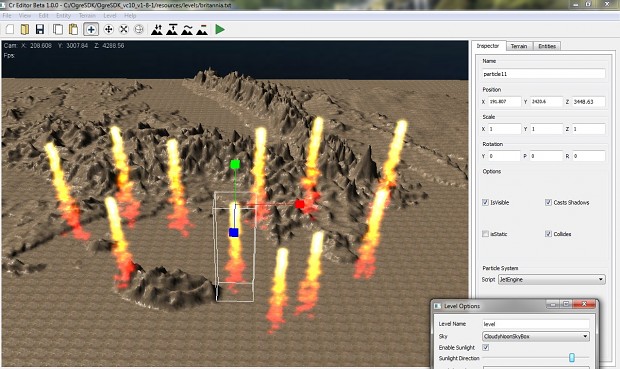Toggle the Enable Sunlight checkbox
Image resolution: width=620 pixels, height=369 pixels.
[x=486, y=348]
